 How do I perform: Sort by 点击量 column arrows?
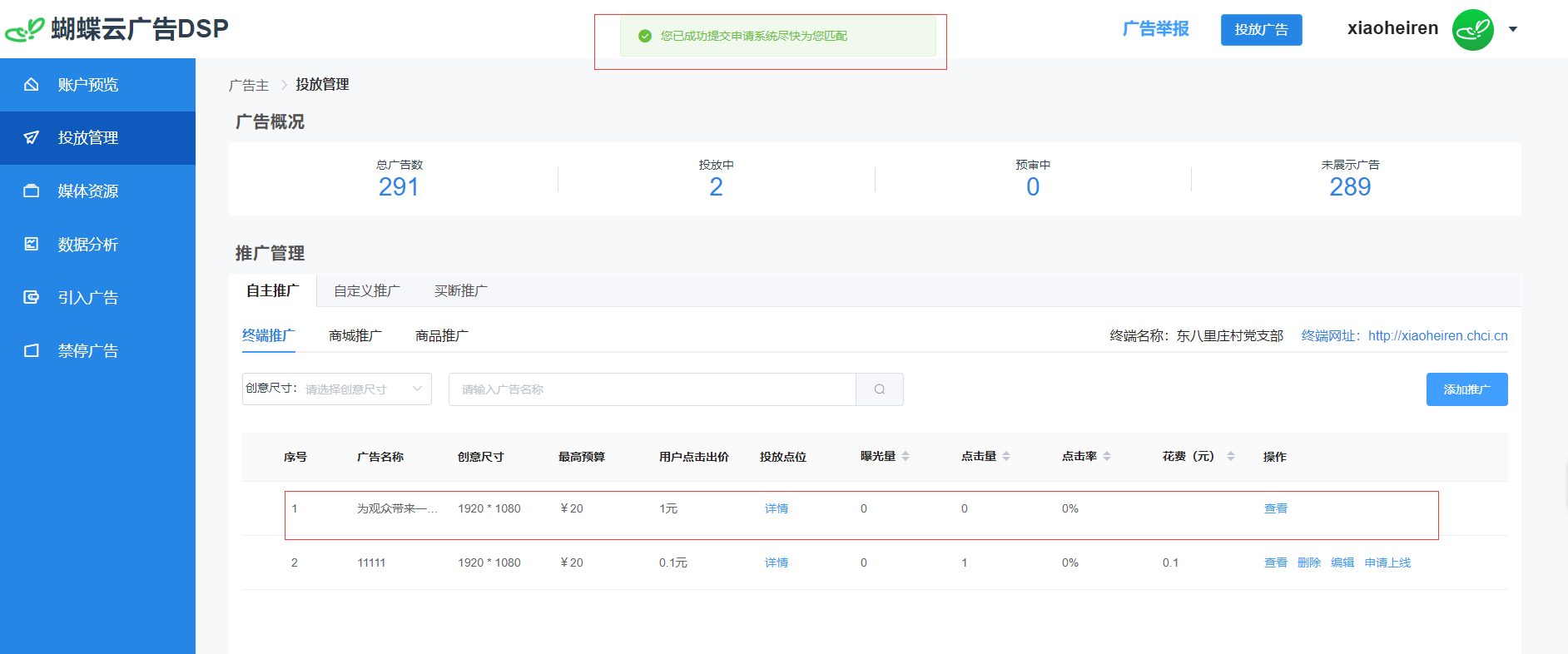click(x=1006, y=456)
